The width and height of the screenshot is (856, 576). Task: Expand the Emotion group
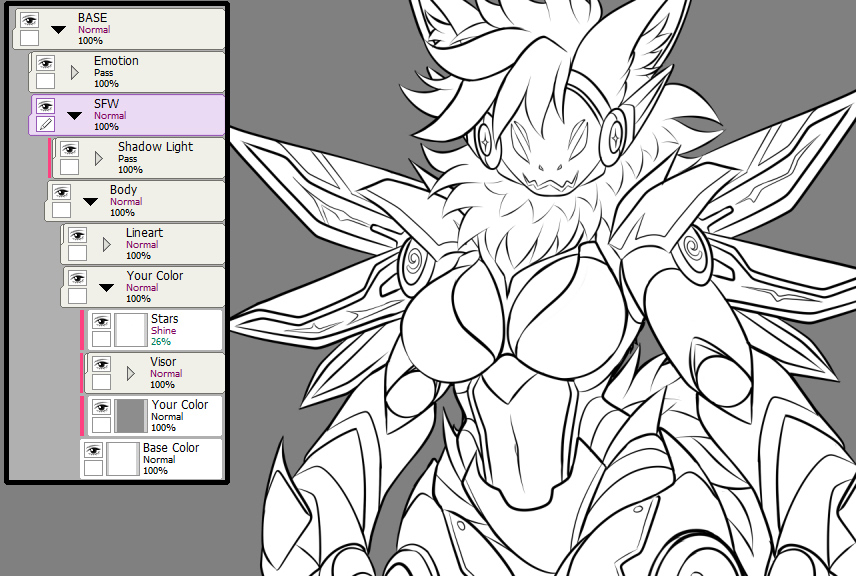(75, 72)
